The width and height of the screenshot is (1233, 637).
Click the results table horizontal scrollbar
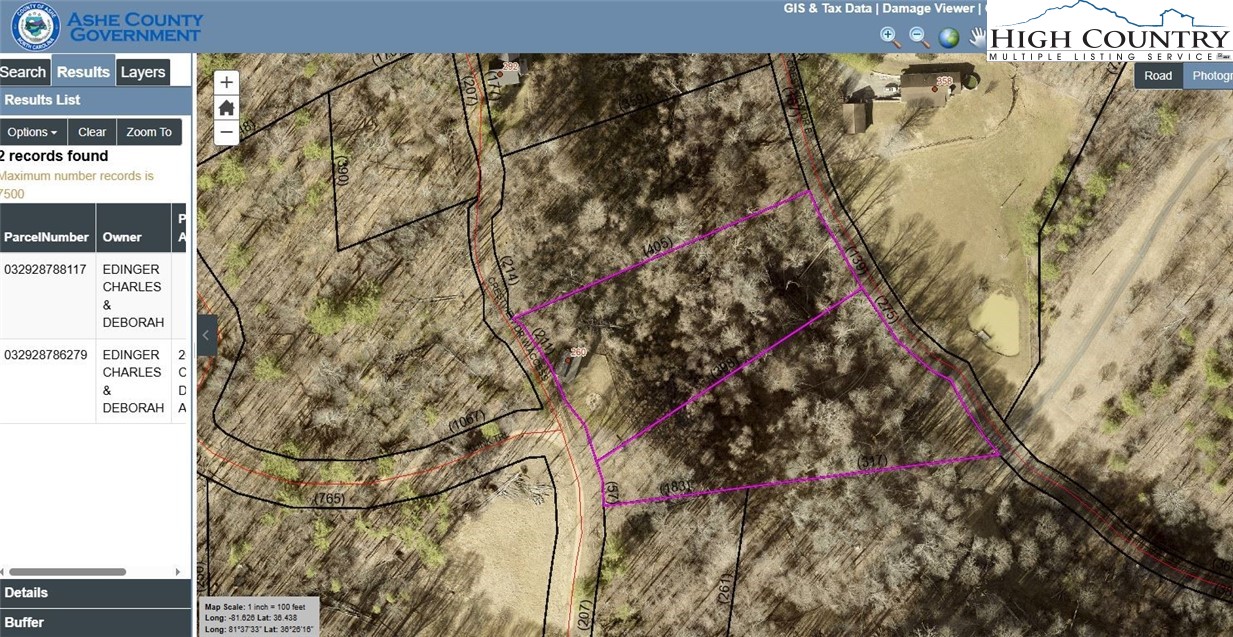click(x=66, y=572)
